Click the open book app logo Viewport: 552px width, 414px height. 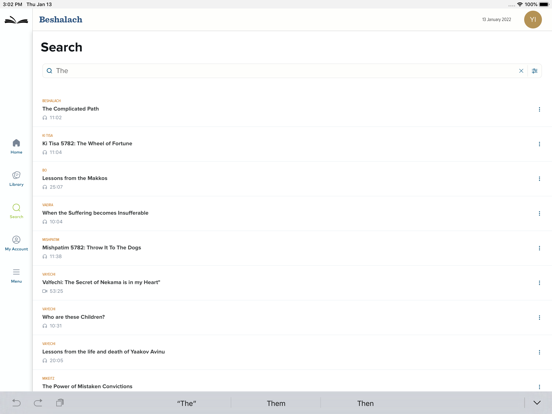coord(16,20)
